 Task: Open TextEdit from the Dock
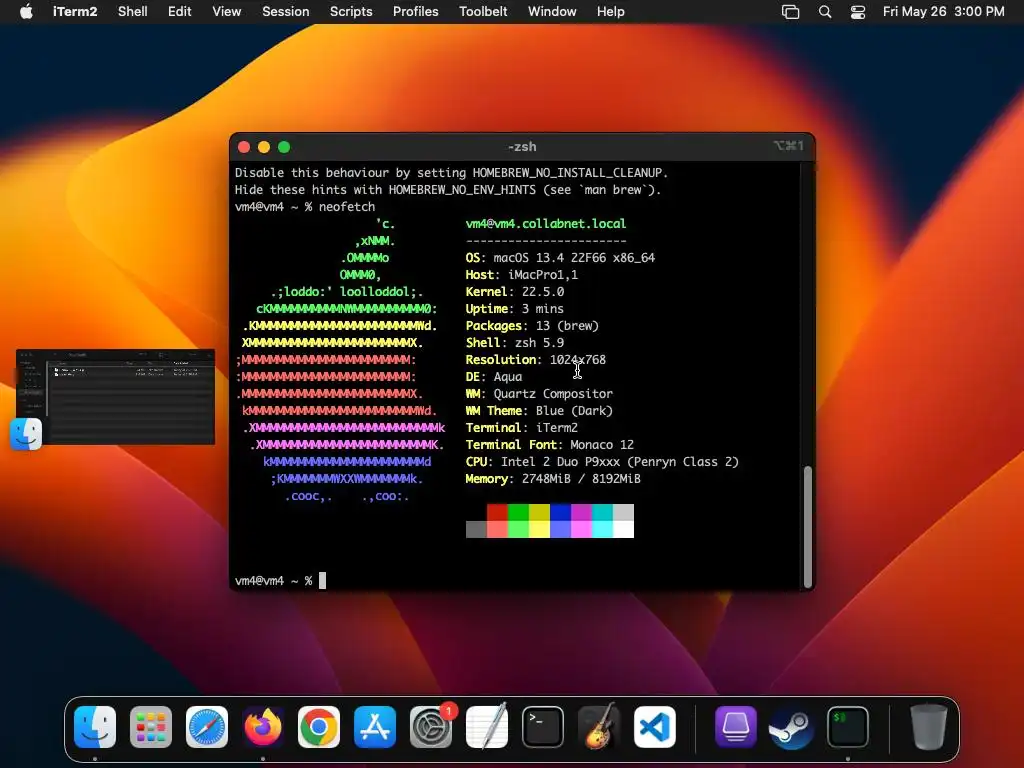tap(487, 726)
